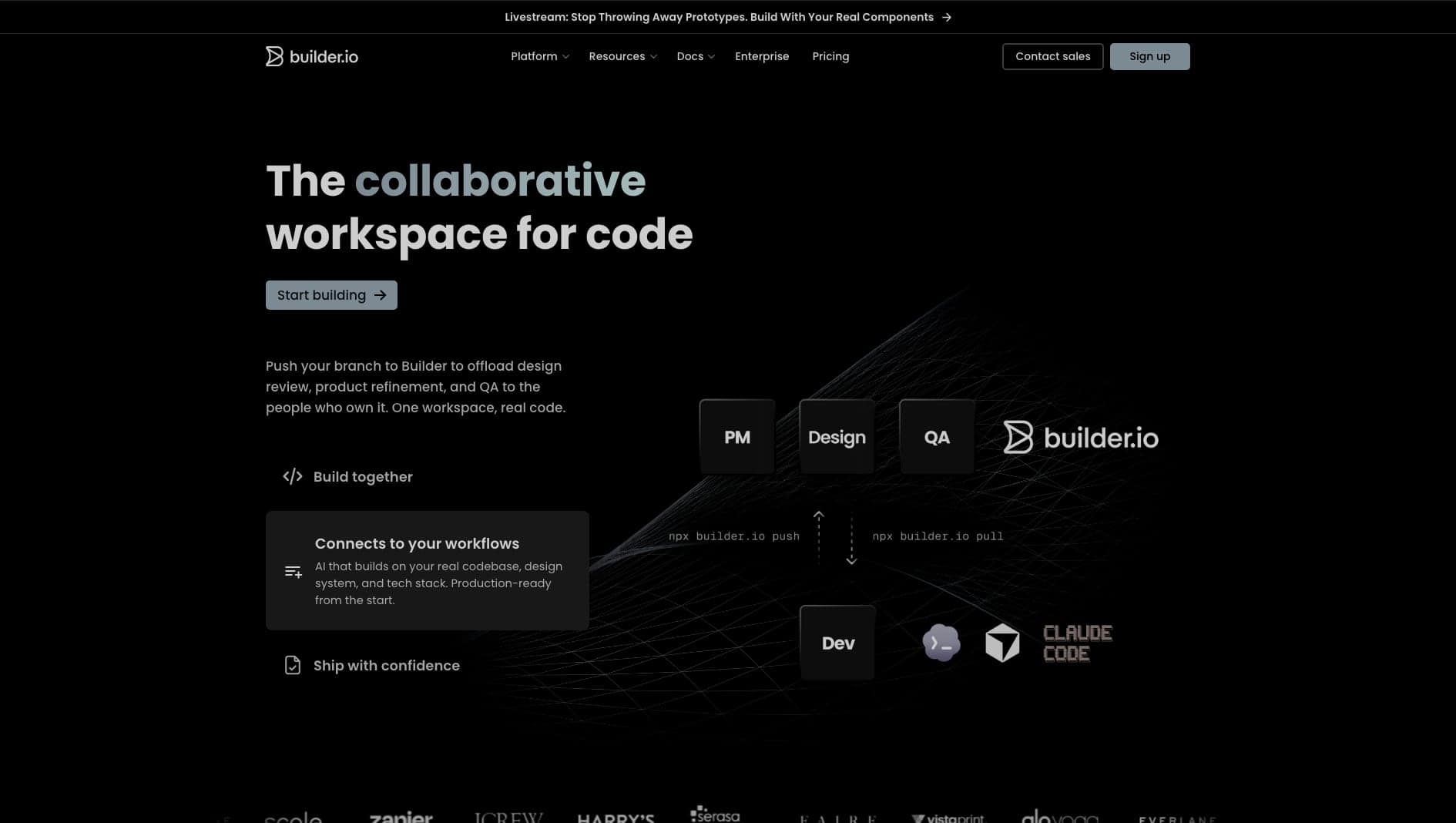Click the arrow icon inside Start building
Viewport: 1456px width, 823px height.
point(380,295)
